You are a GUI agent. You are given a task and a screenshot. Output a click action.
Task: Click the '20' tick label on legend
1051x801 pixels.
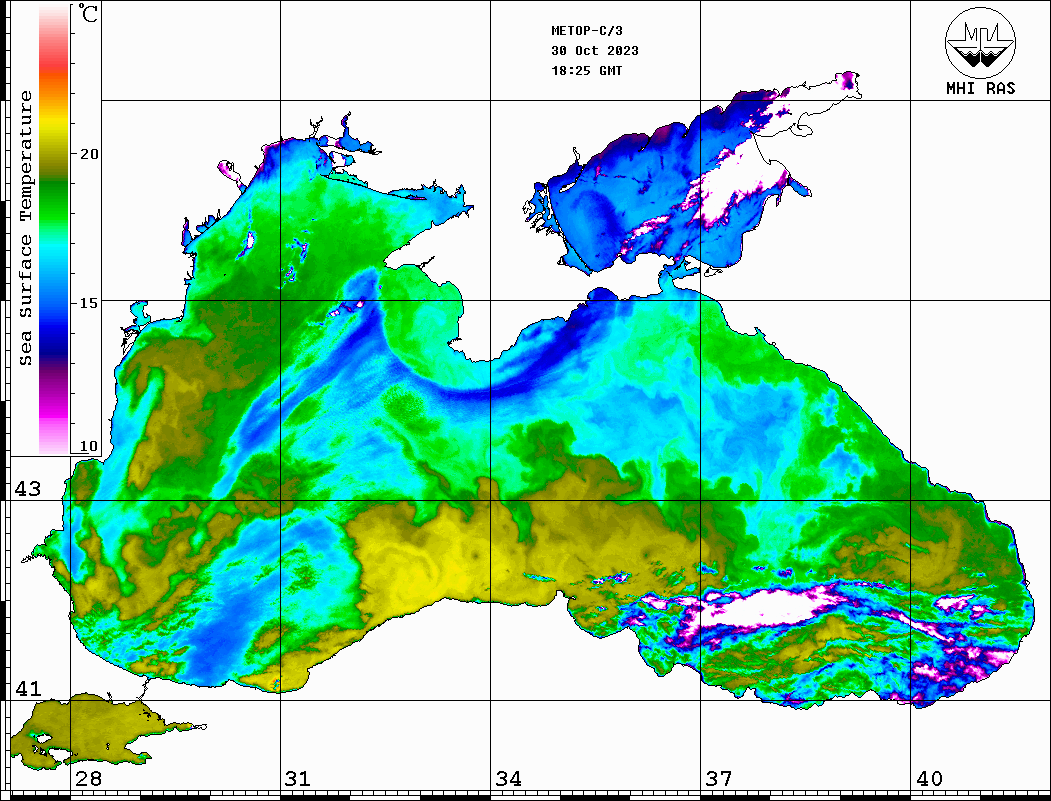[89, 154]
